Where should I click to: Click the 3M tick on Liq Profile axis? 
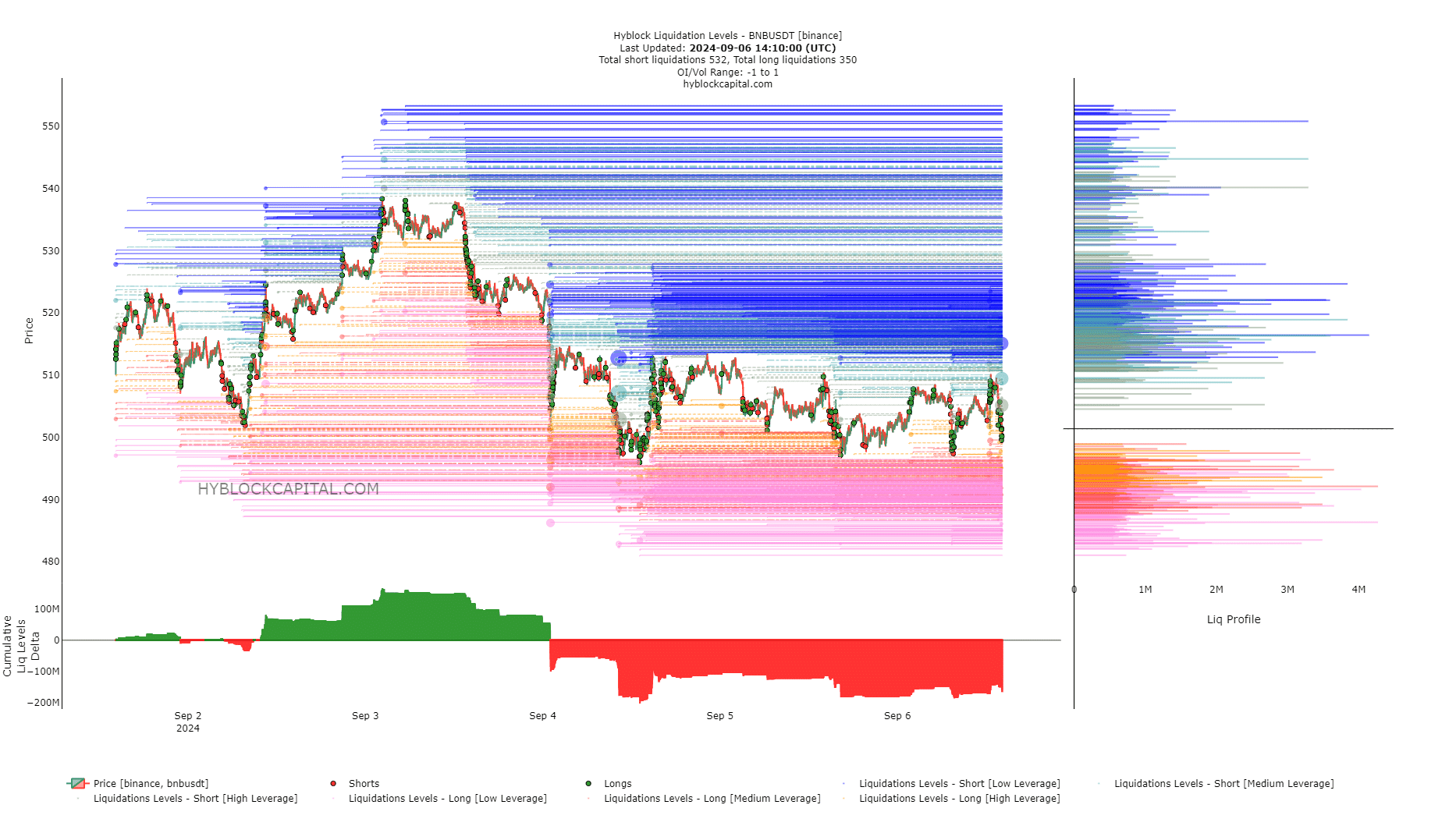pos(1287,589)
